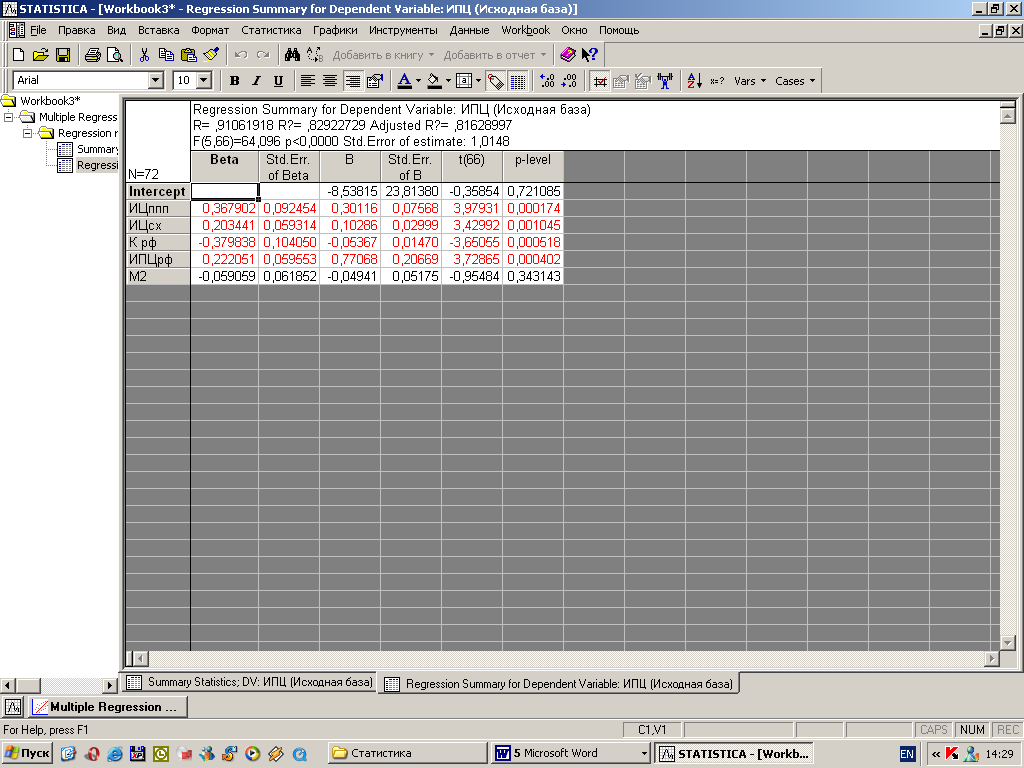Open the Cases dropdown menu
The height and width of the screenshot is (768, 1024).
coord(795,81)
